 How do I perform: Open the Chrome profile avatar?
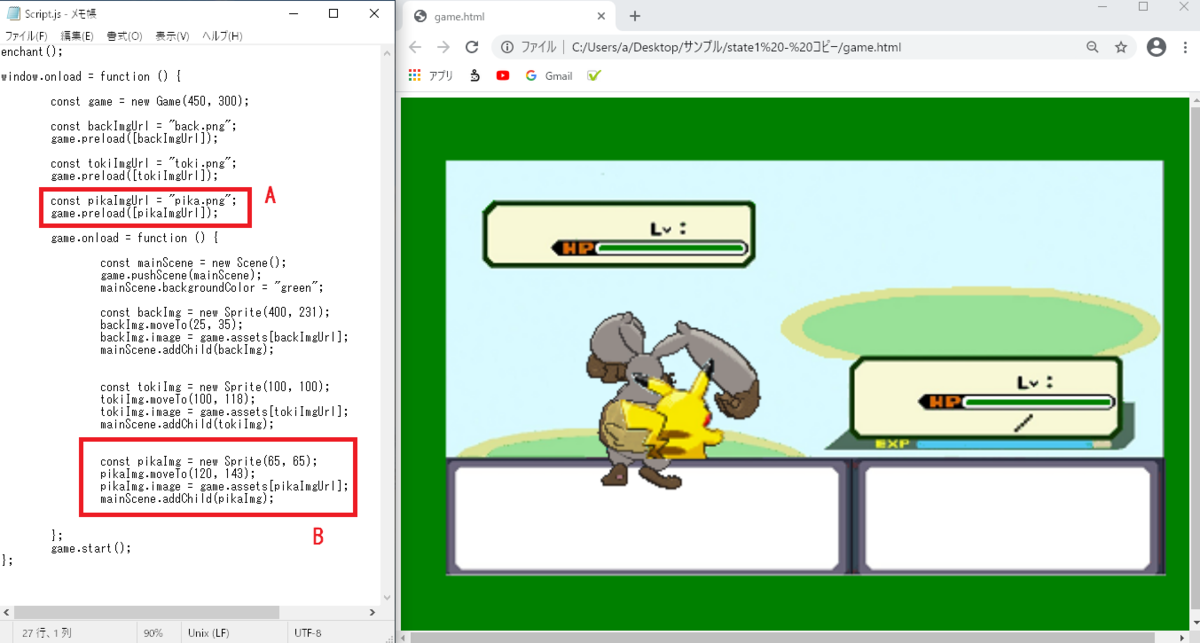tap(1156, 47)
